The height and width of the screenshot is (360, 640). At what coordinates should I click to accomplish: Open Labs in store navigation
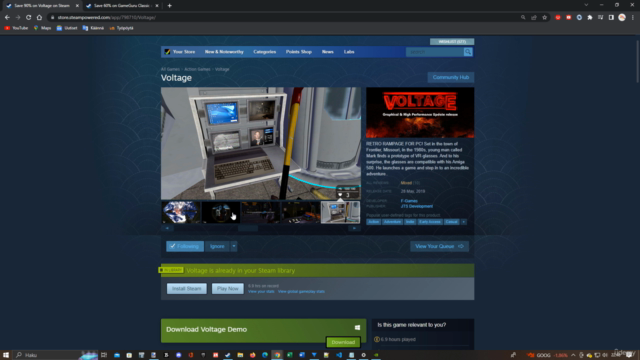tap(349, 52)
